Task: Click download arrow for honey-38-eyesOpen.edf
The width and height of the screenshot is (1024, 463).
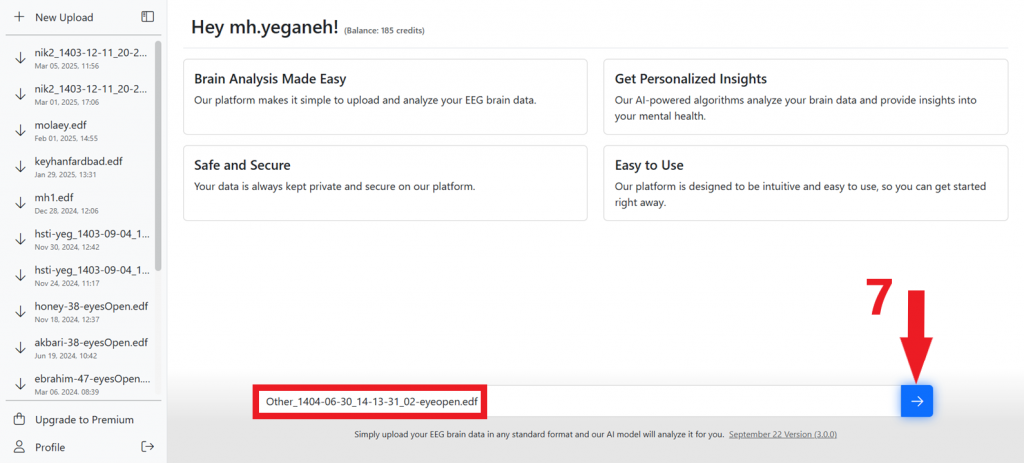Action: point(20,312)
